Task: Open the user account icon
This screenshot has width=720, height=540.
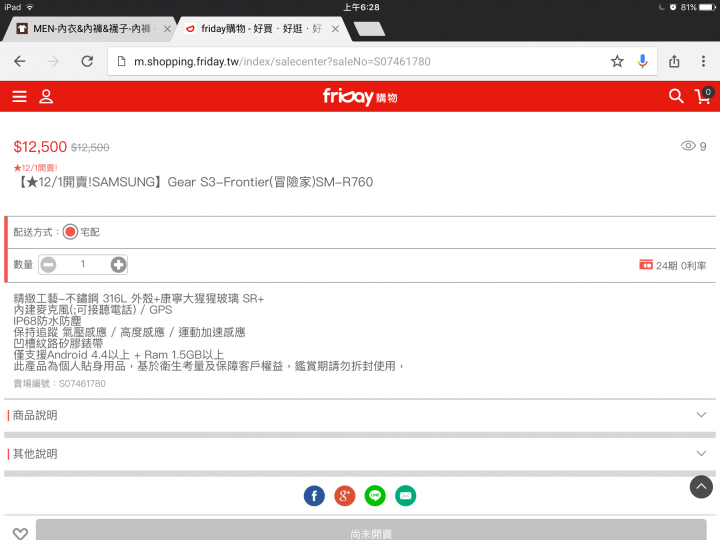Action: 46,96
